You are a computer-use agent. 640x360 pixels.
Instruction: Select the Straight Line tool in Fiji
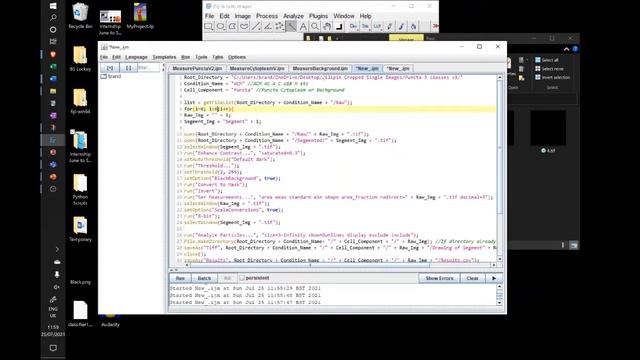(x=256, y=27)
